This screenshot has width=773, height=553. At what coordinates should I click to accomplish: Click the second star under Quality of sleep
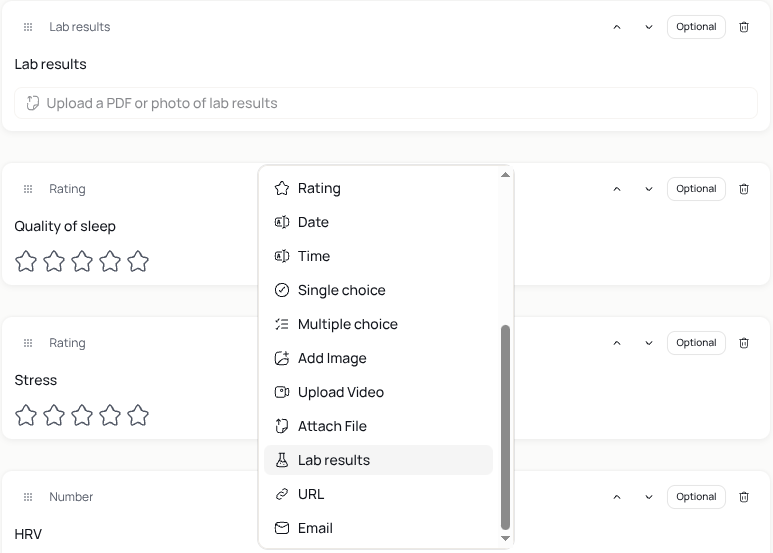click(54, 261)
